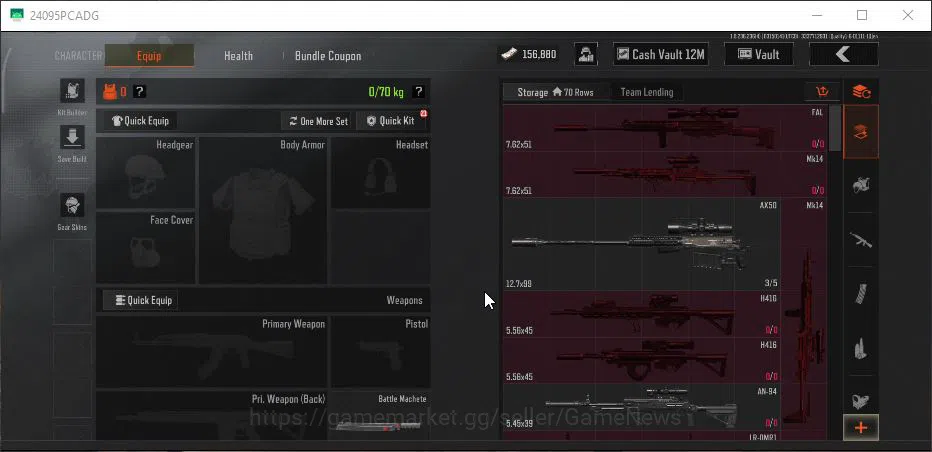Switch to the Equip tab
The image size is (932, 452).
[149, 56]
